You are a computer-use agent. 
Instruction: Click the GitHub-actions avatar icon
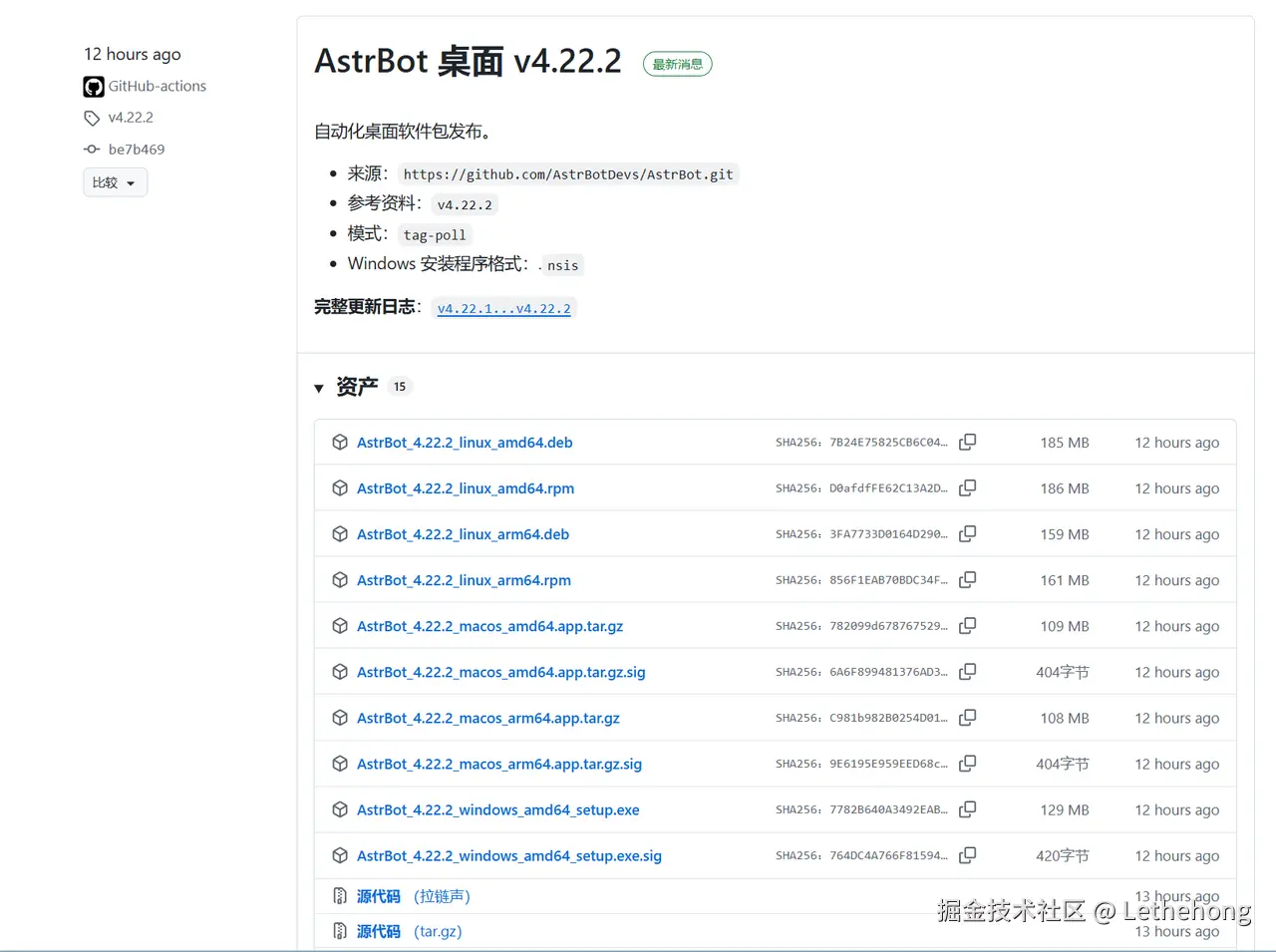pyautogui.click(x=94, y=87)
